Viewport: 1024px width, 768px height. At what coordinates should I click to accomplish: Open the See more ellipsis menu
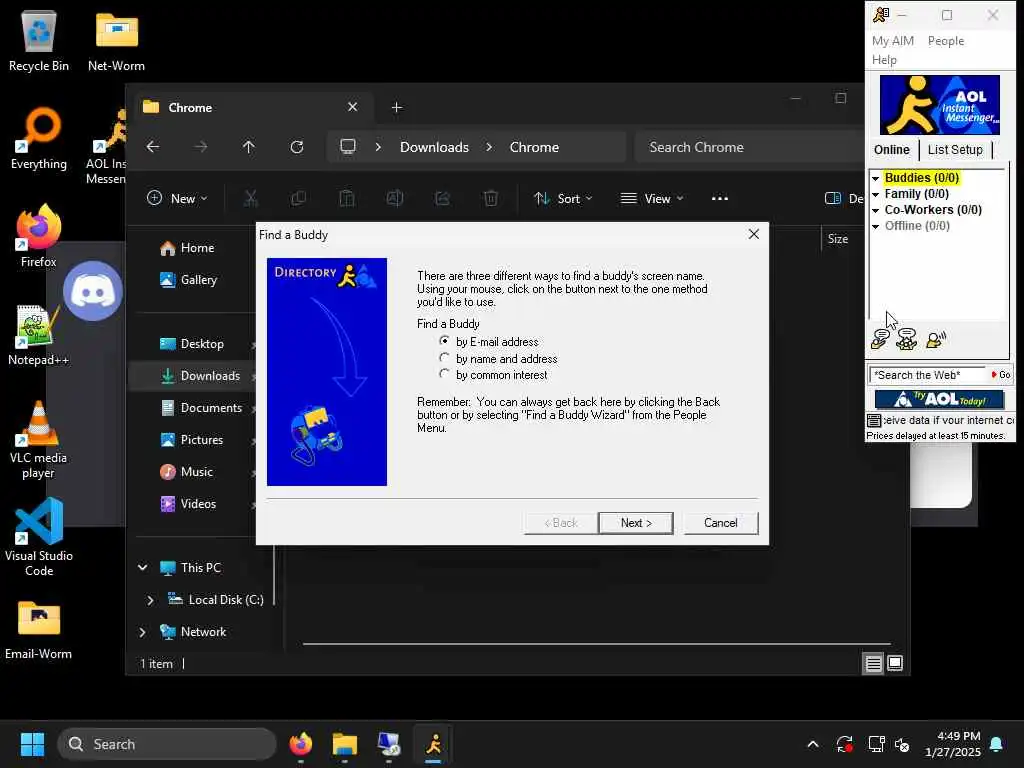(x=720, y=199)
